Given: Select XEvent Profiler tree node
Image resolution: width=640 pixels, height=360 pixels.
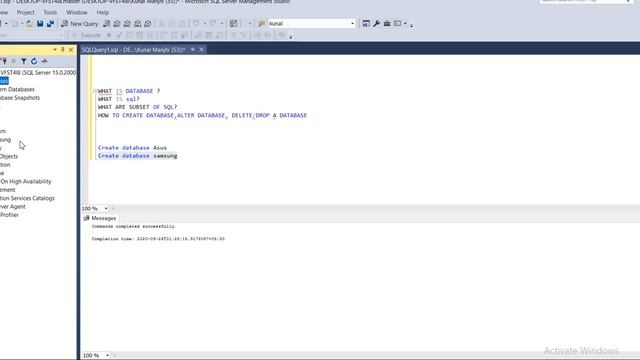Looking at the screenshot, I should (9, 215).
